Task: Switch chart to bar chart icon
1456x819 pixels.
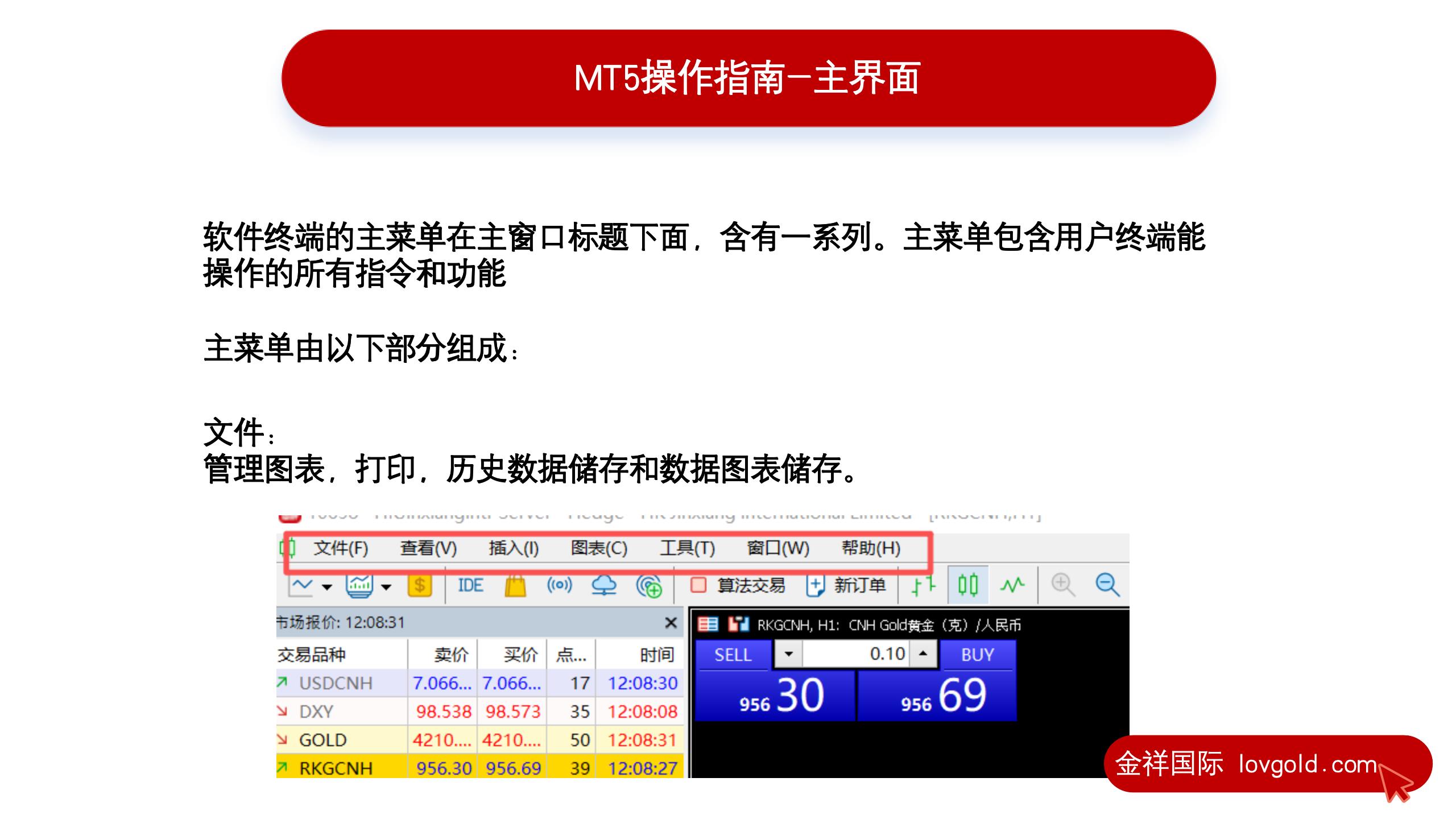Action: [923, 585]
